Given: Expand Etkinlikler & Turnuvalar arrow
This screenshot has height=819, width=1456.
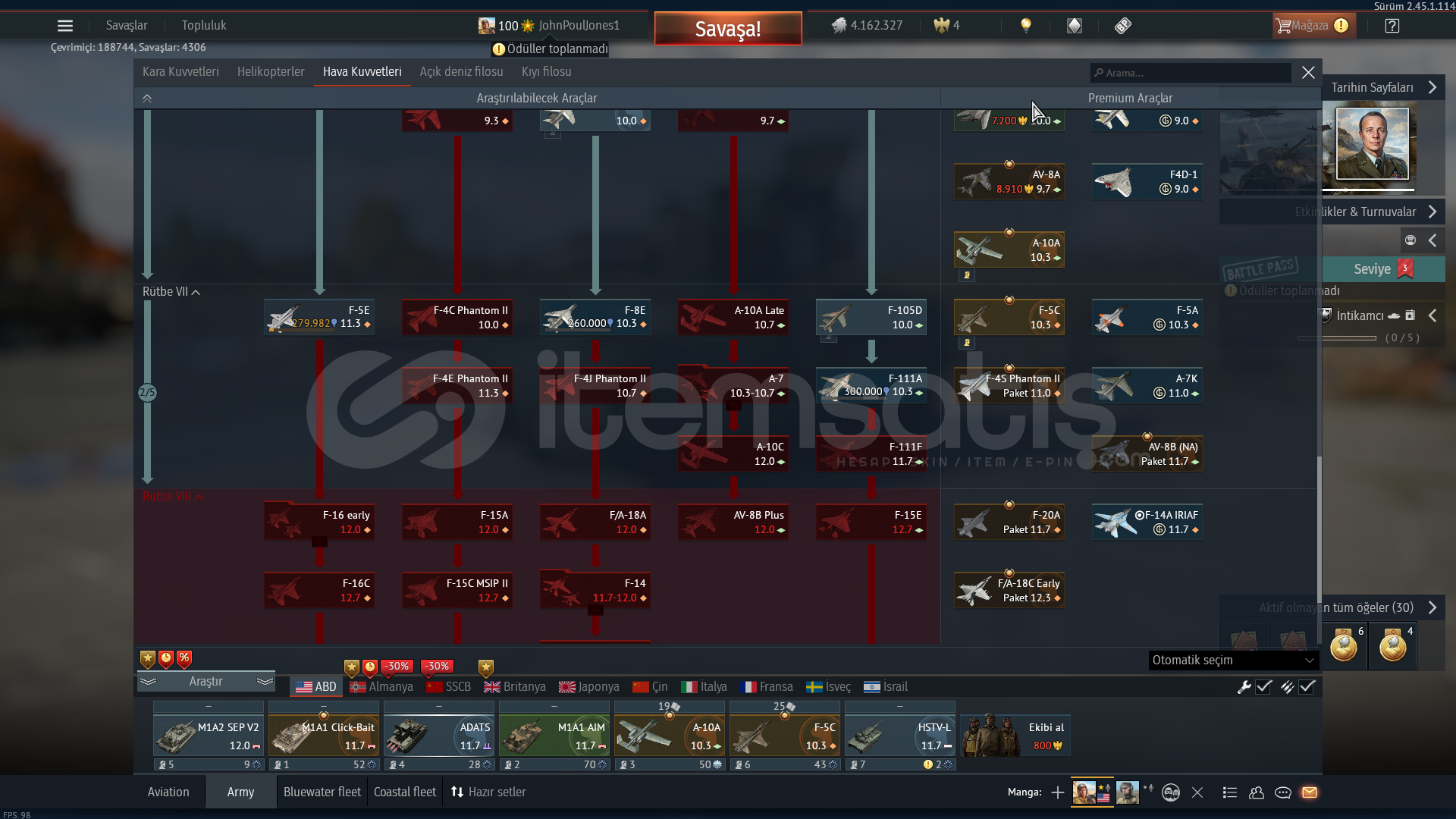Looking at the screenshot, I should [1432, 212].
